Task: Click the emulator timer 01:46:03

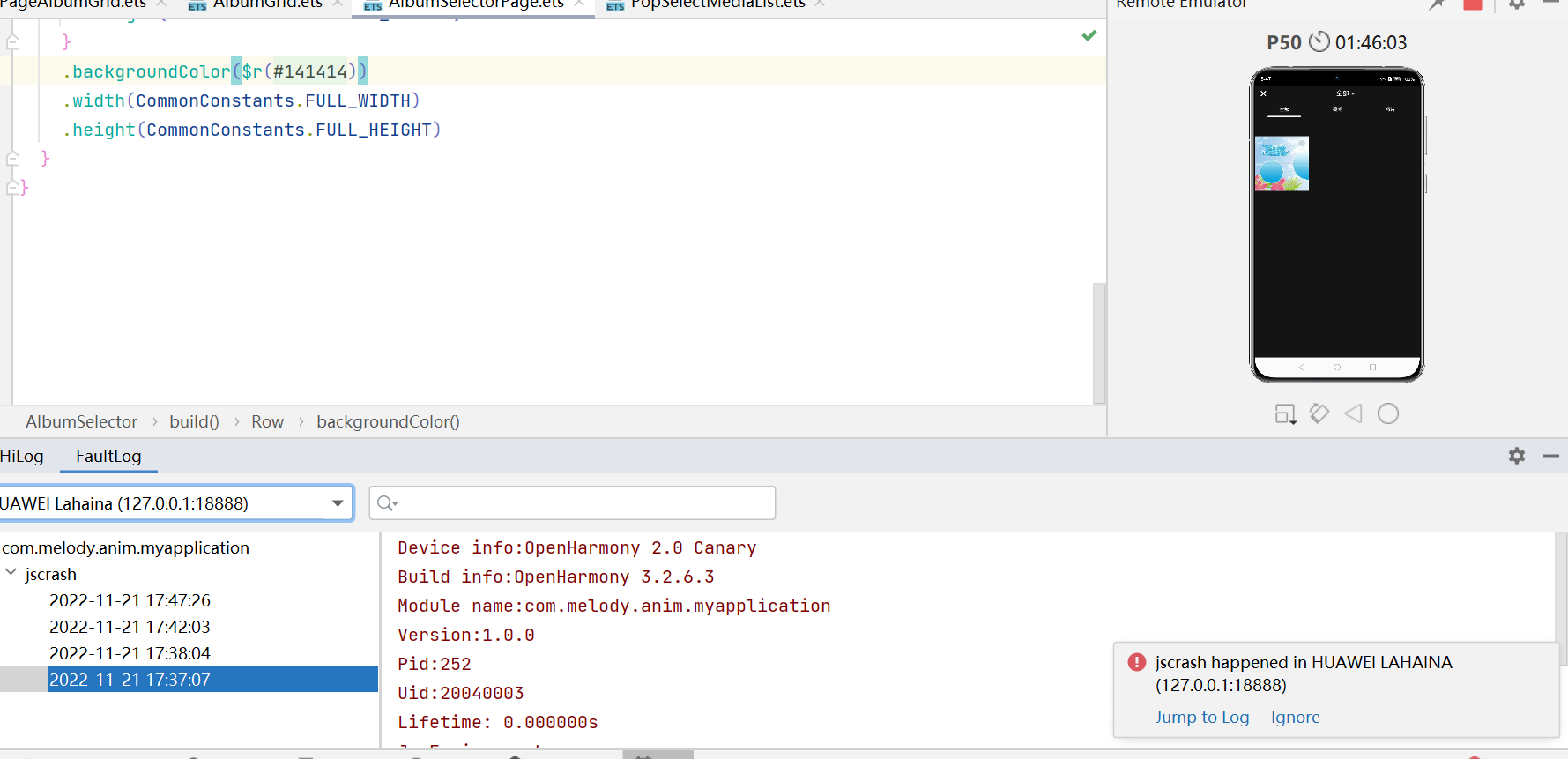Action: (1371, 42)
